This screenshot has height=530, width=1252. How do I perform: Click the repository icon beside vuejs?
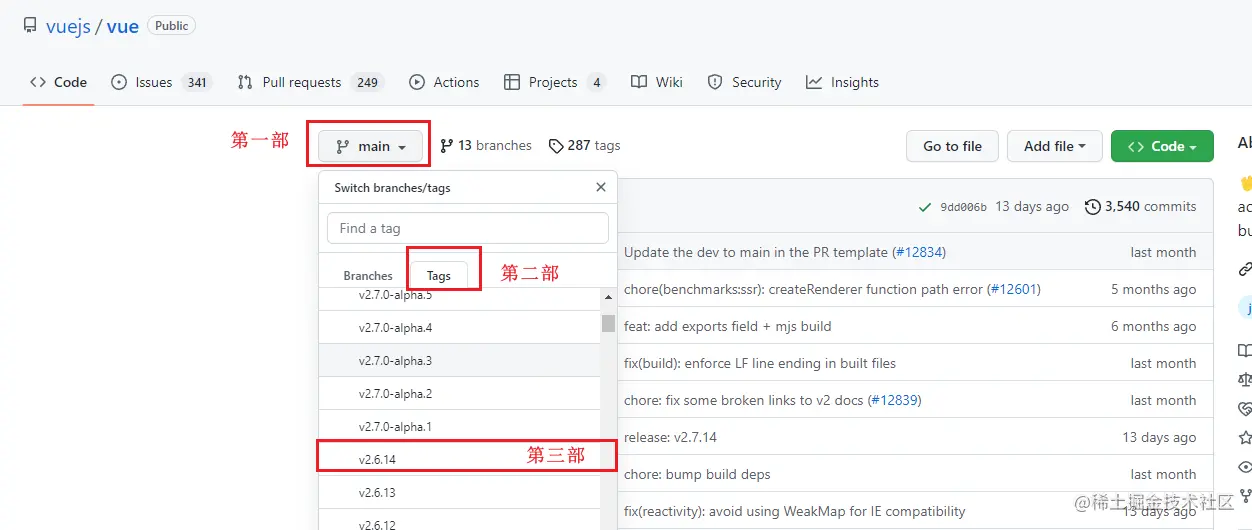click(30, 26)
